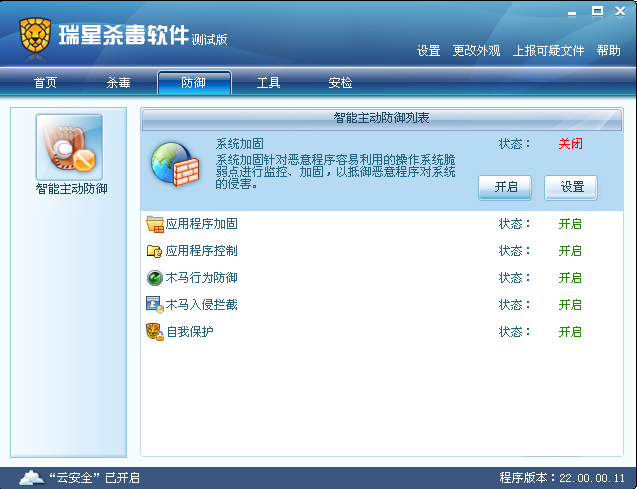
Task: Click the 智能主动防御列表 header
Action: tap(381, 118)
